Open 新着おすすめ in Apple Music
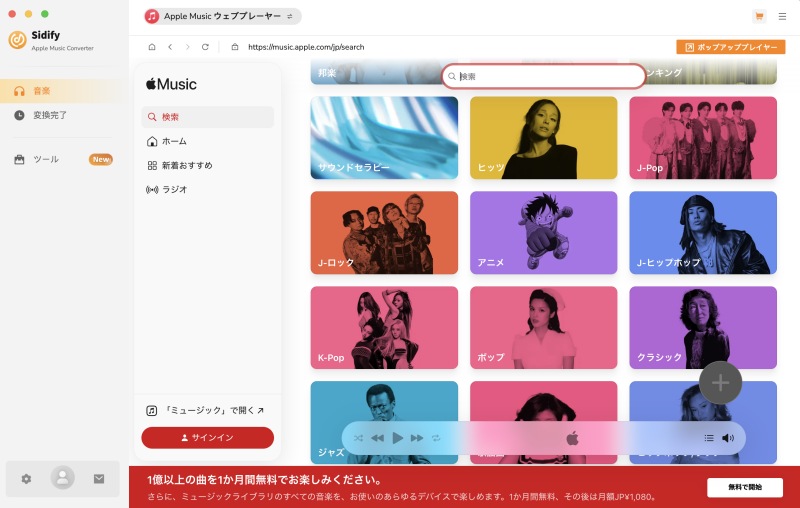 [x=208, y=165]
